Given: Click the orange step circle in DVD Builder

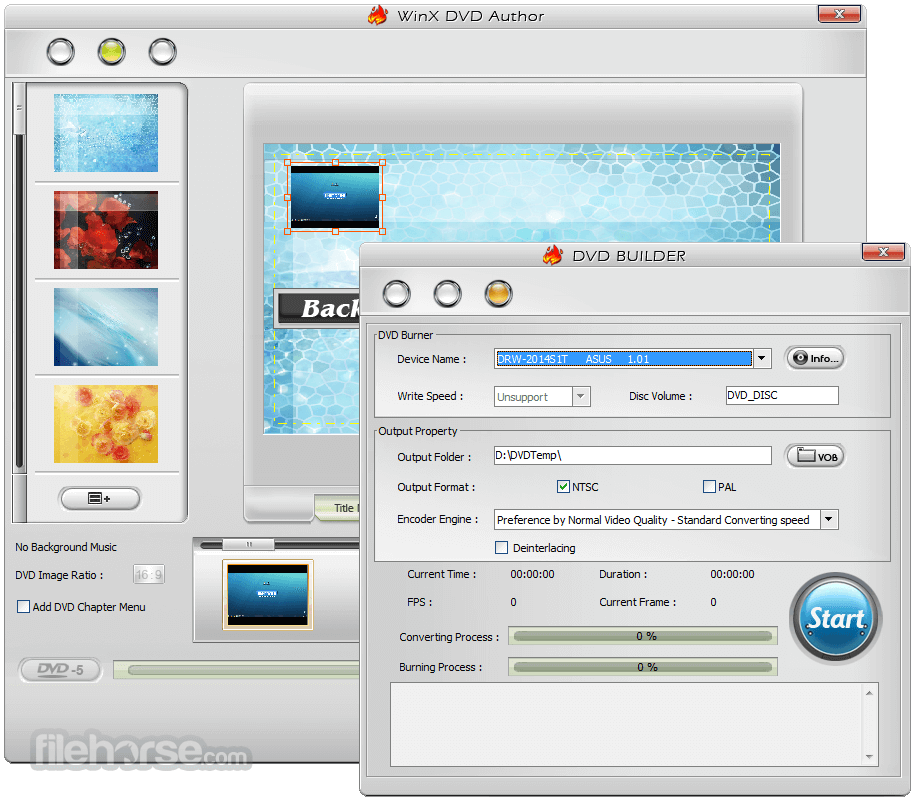Looking at the screenshot, I should 498,293.
